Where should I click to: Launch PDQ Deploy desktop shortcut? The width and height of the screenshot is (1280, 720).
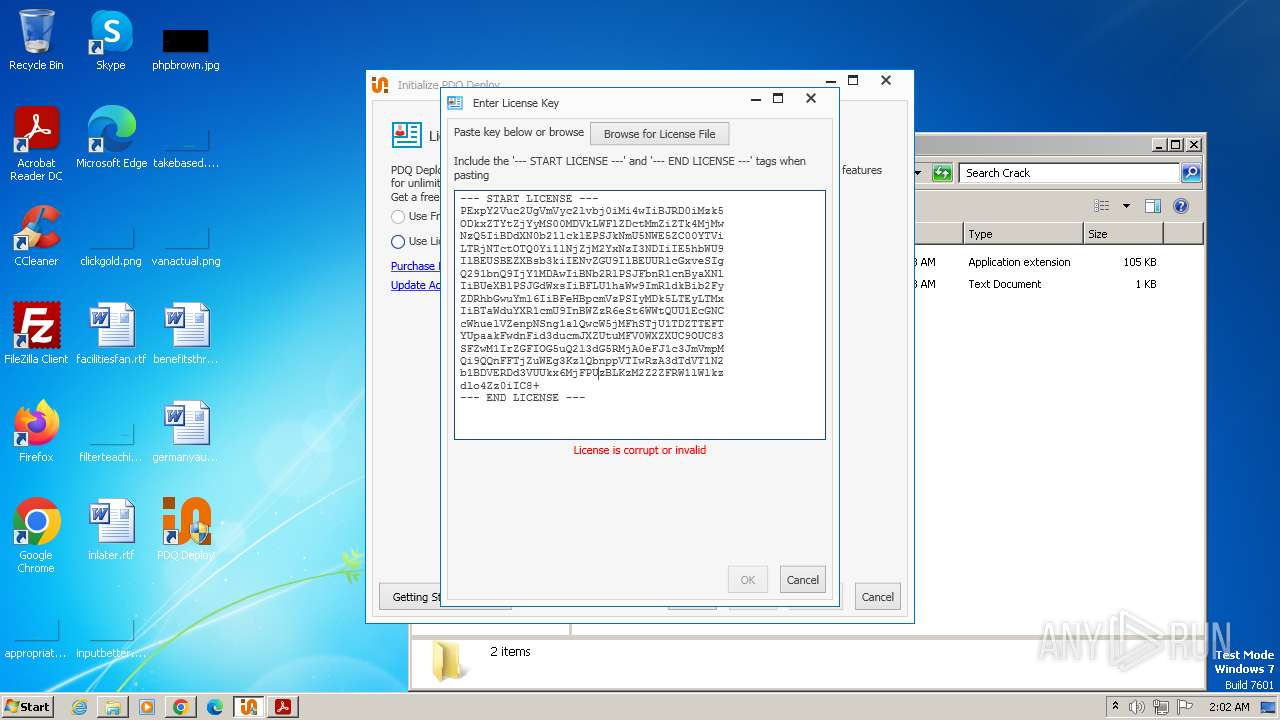click(x=186, y=530)
